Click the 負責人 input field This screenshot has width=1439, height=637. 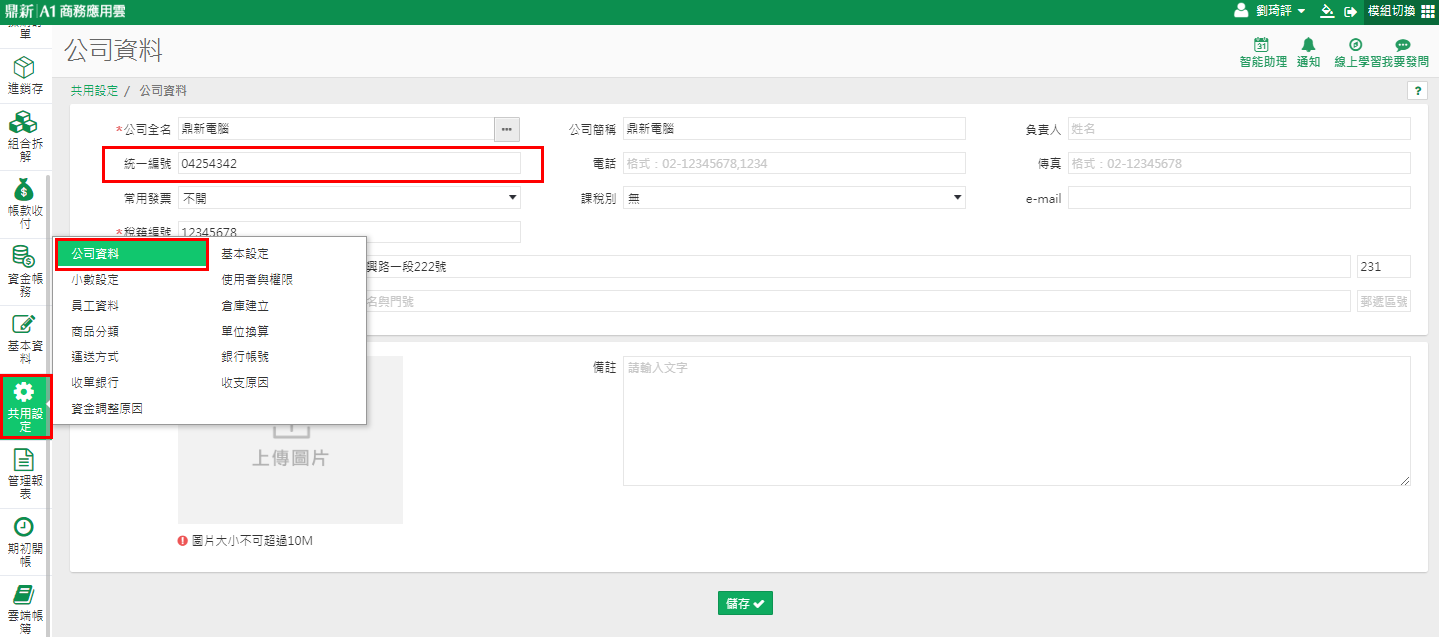1239,128
